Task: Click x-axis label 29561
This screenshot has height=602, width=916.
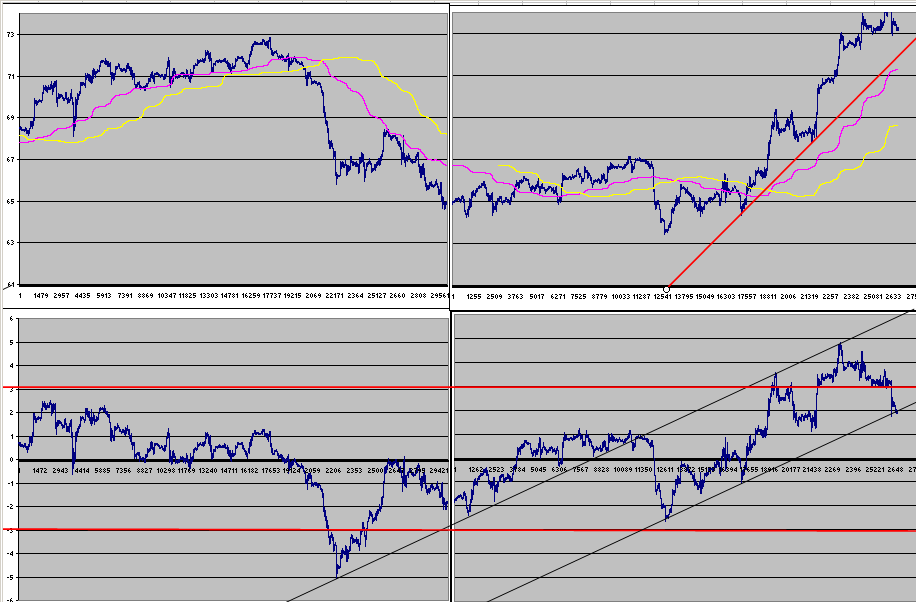Action: click(x=439, y=296)
